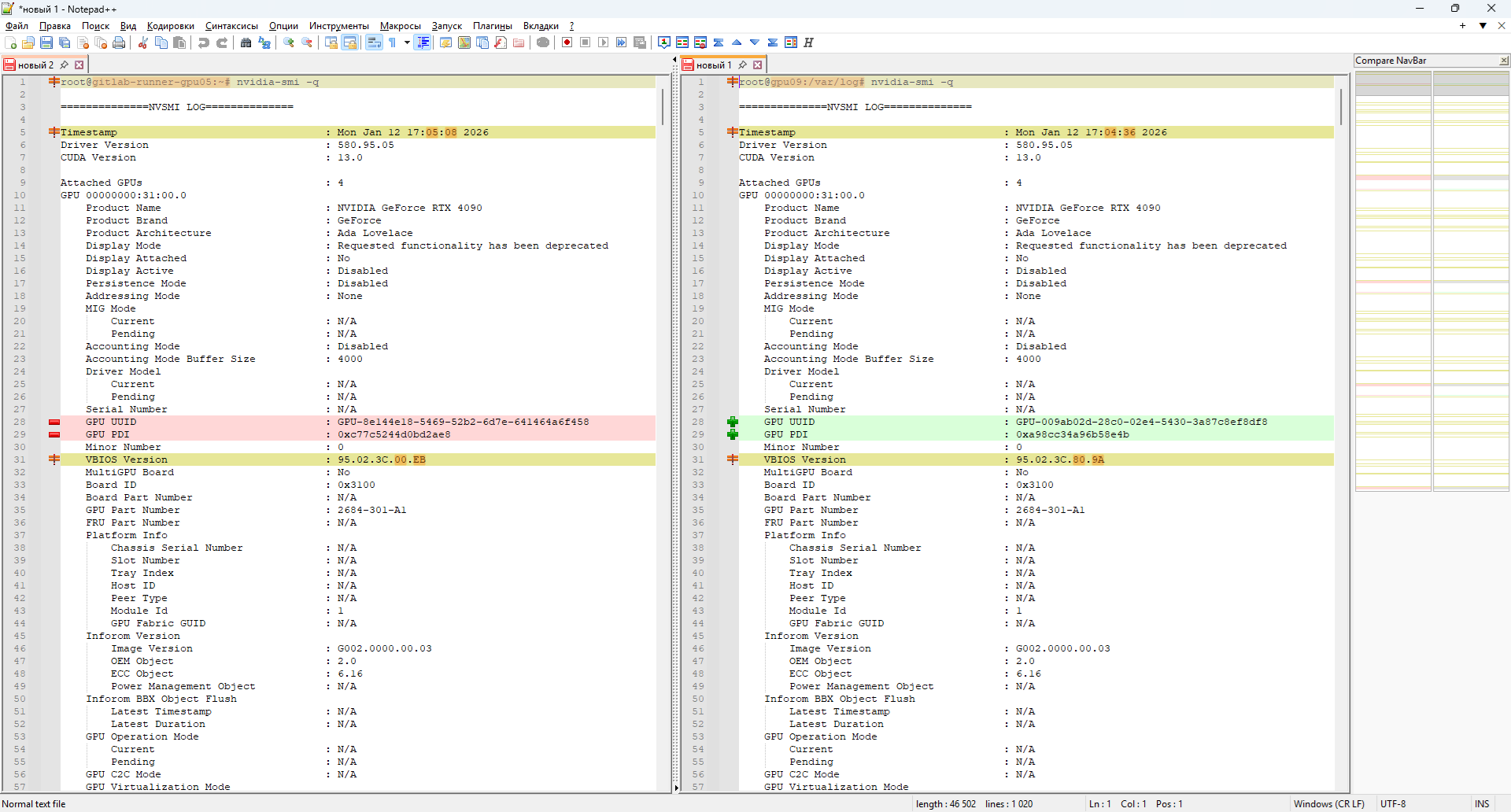
Task: Go to previous difference with up arrow
Action: pyautogui.click(x=737, y=42)
